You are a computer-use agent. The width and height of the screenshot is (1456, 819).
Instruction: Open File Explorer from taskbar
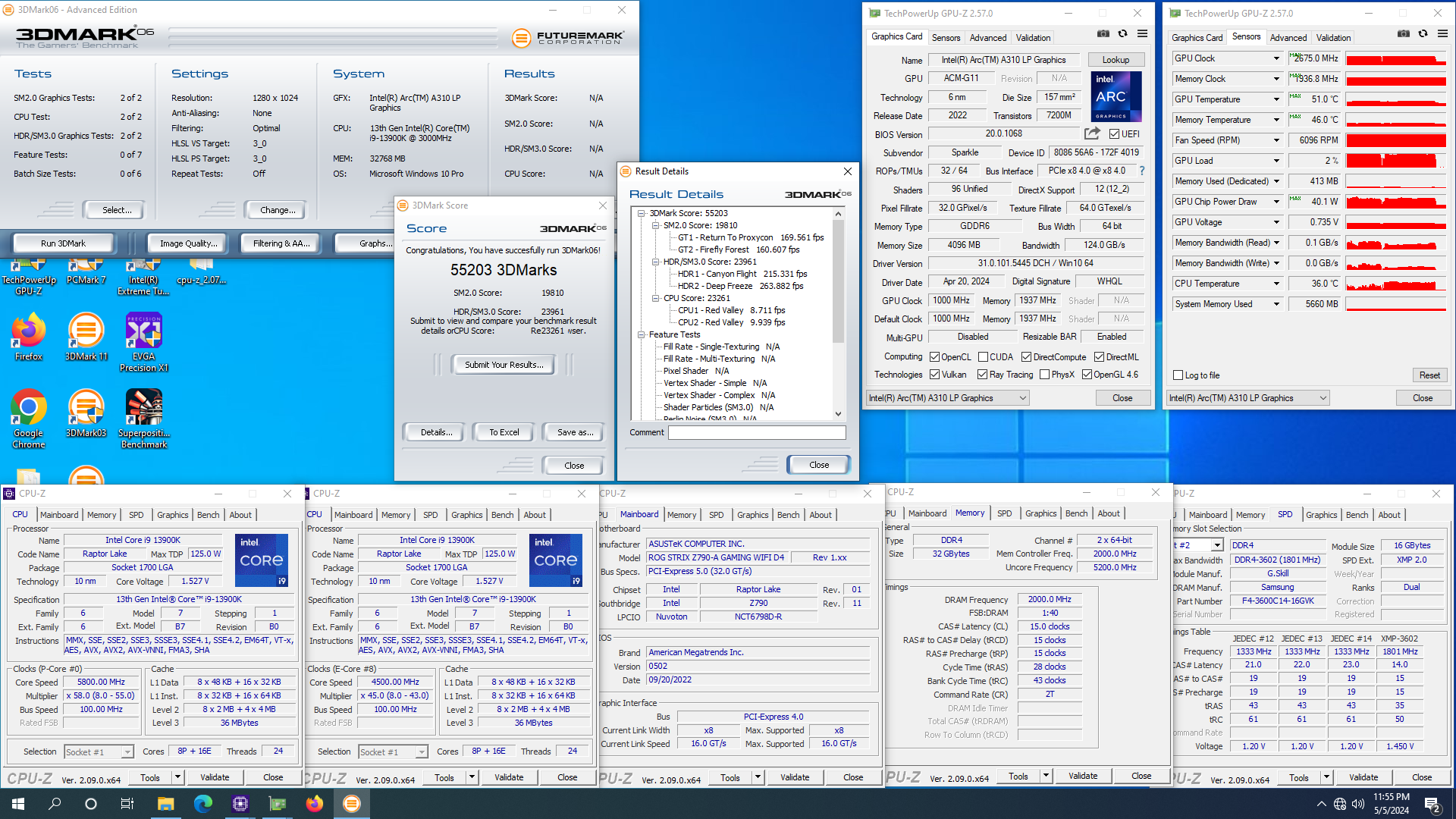click(x=165, y=804)
